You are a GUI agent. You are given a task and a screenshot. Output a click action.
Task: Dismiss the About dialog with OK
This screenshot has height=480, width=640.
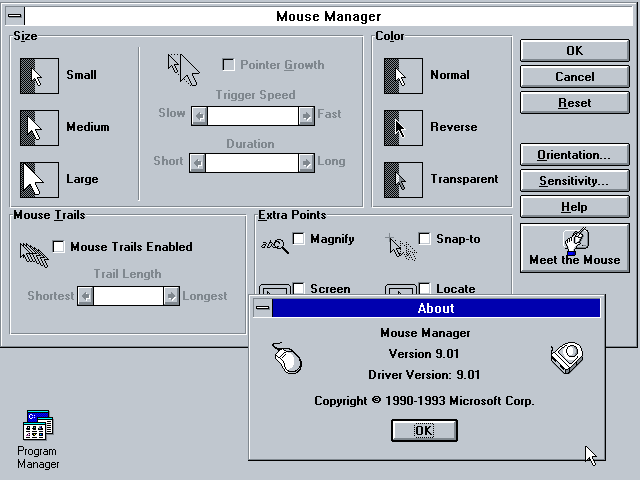(x=424, y=430)
